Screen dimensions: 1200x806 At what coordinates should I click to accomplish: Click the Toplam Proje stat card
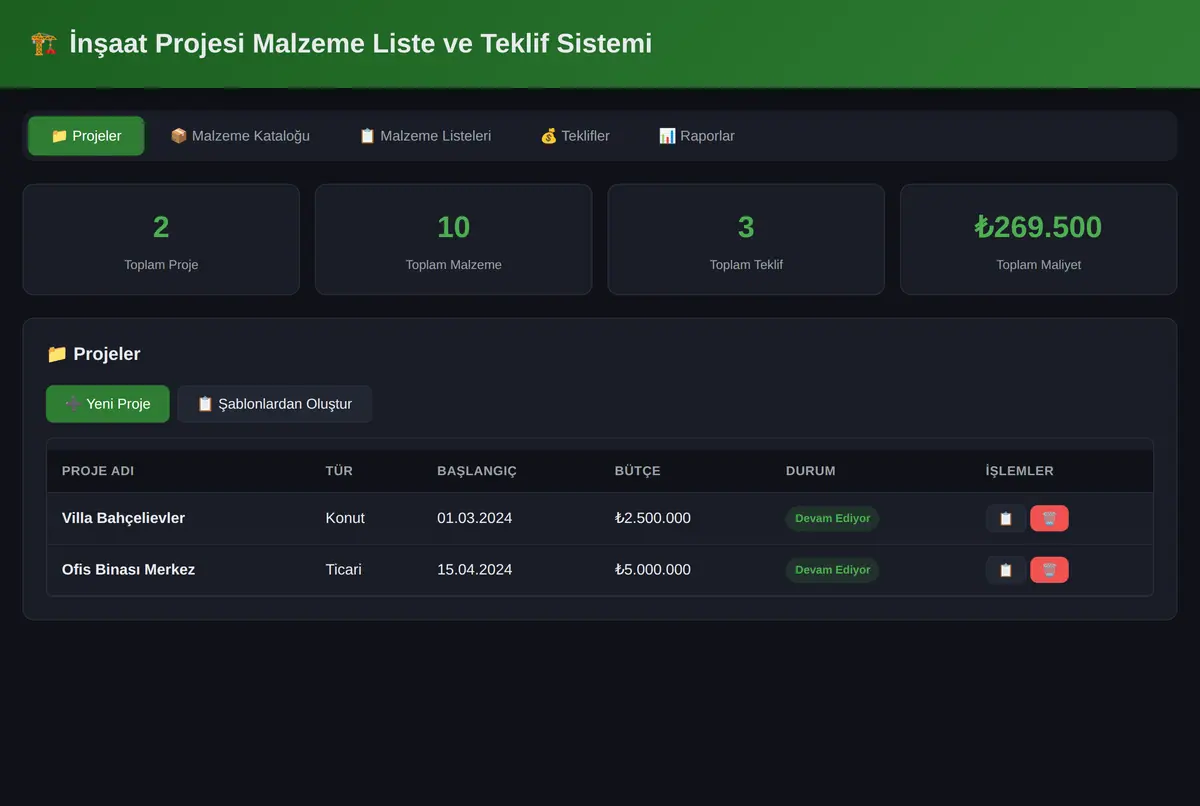161,239
